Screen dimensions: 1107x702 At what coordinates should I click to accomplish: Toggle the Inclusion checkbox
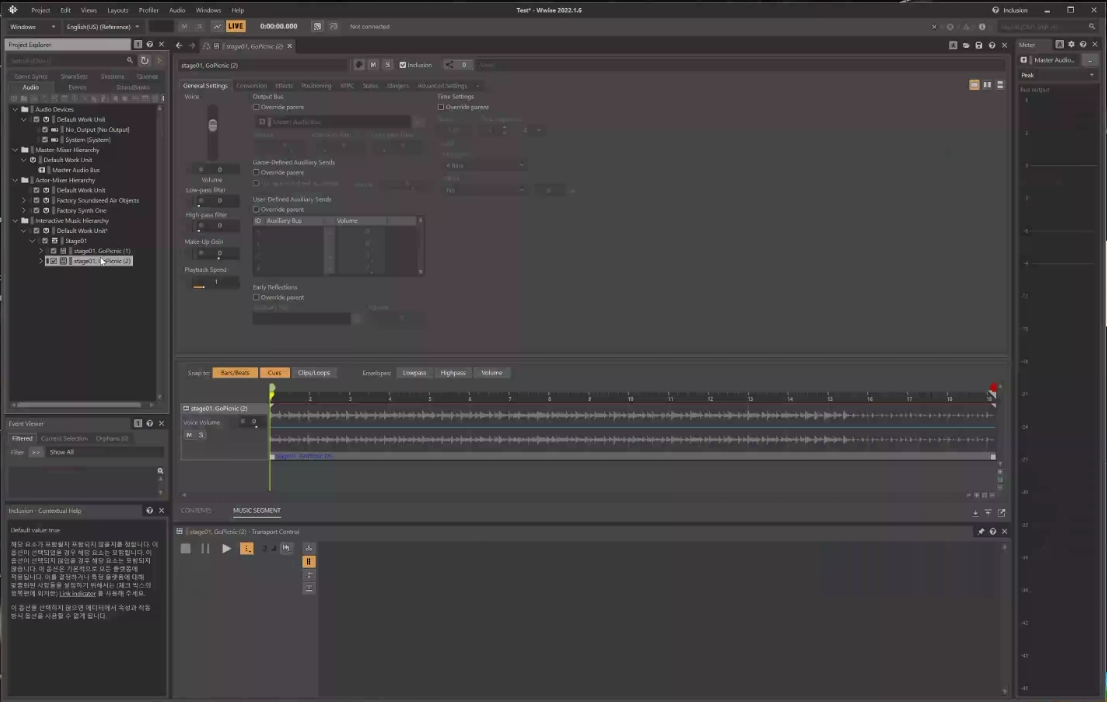[x=402, y=65]
